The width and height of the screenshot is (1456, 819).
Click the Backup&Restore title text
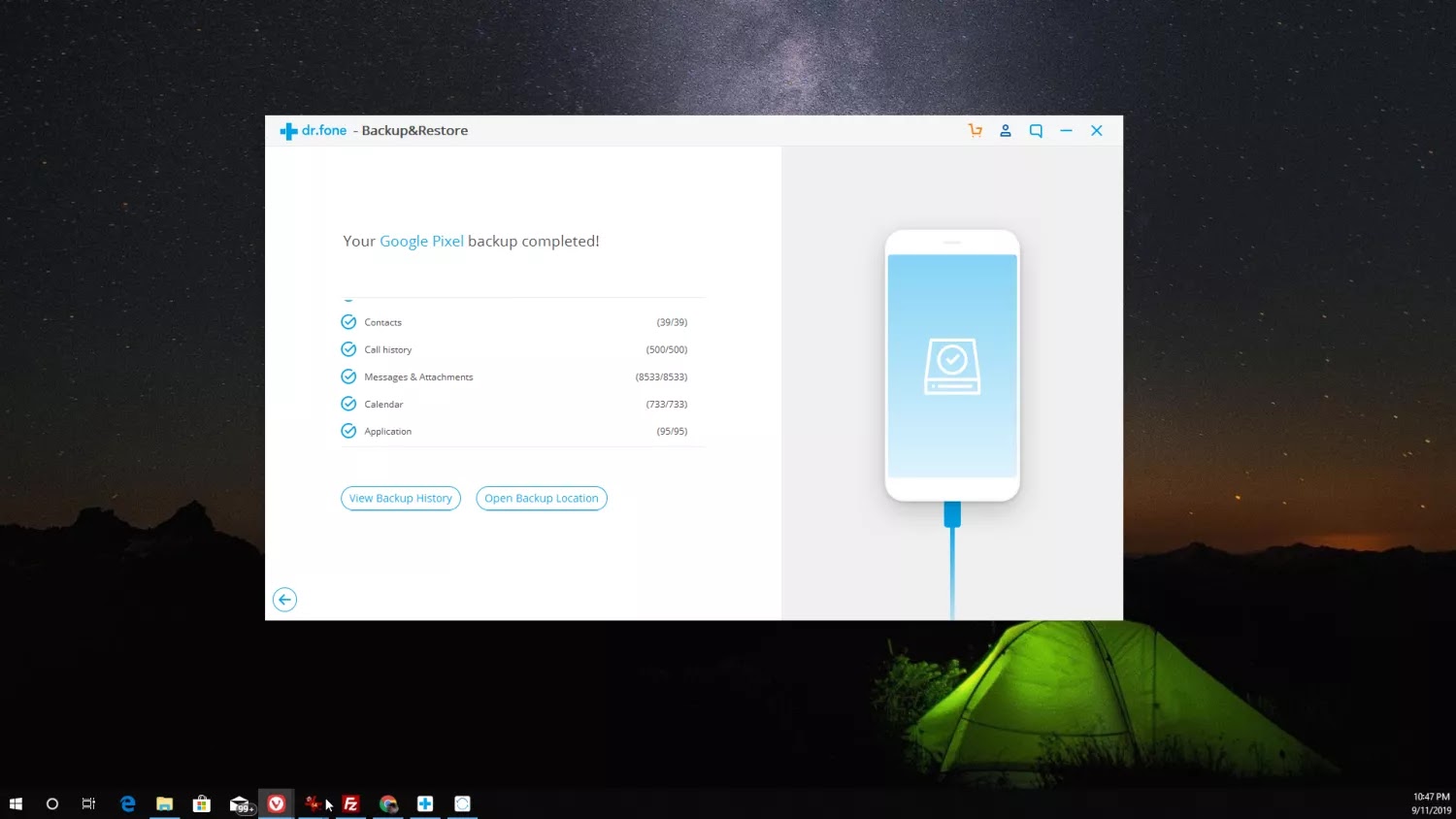tap(414, 130)
